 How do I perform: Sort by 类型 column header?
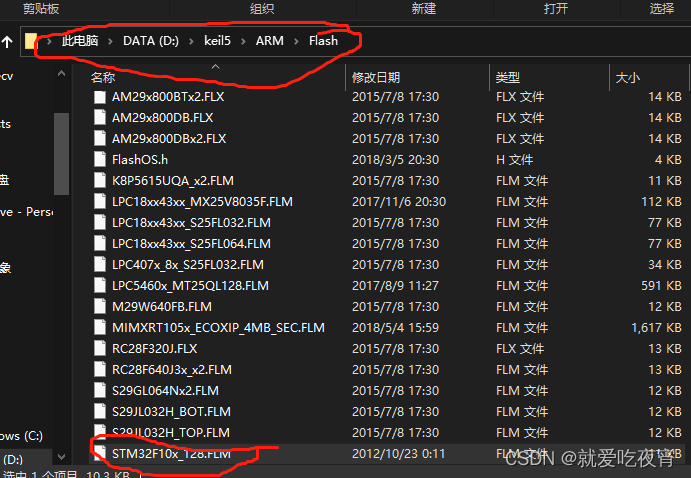[508, 78]
